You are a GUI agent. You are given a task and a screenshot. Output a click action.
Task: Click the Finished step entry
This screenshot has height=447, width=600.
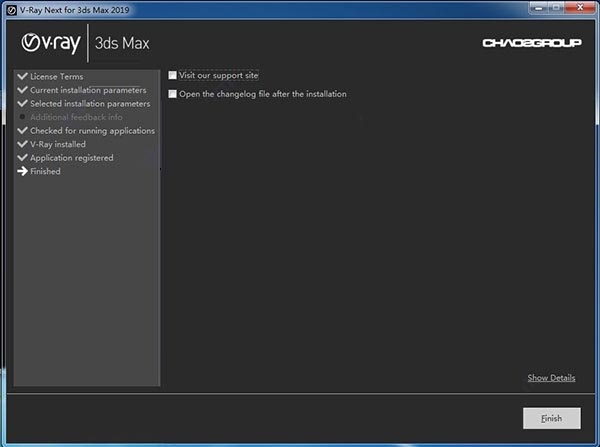click(45, 171)
